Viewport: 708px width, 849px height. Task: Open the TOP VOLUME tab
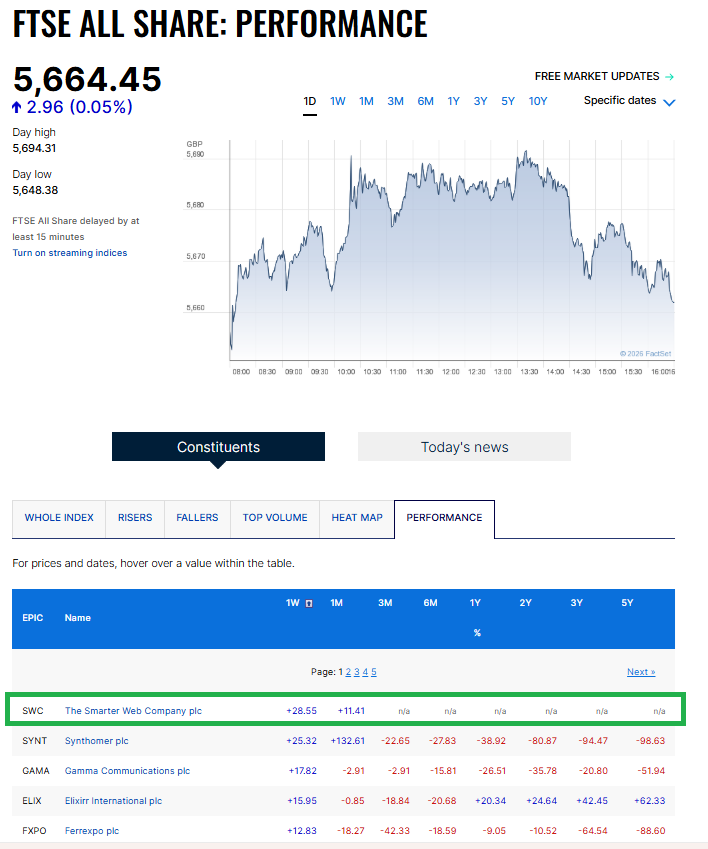[275, 518]
